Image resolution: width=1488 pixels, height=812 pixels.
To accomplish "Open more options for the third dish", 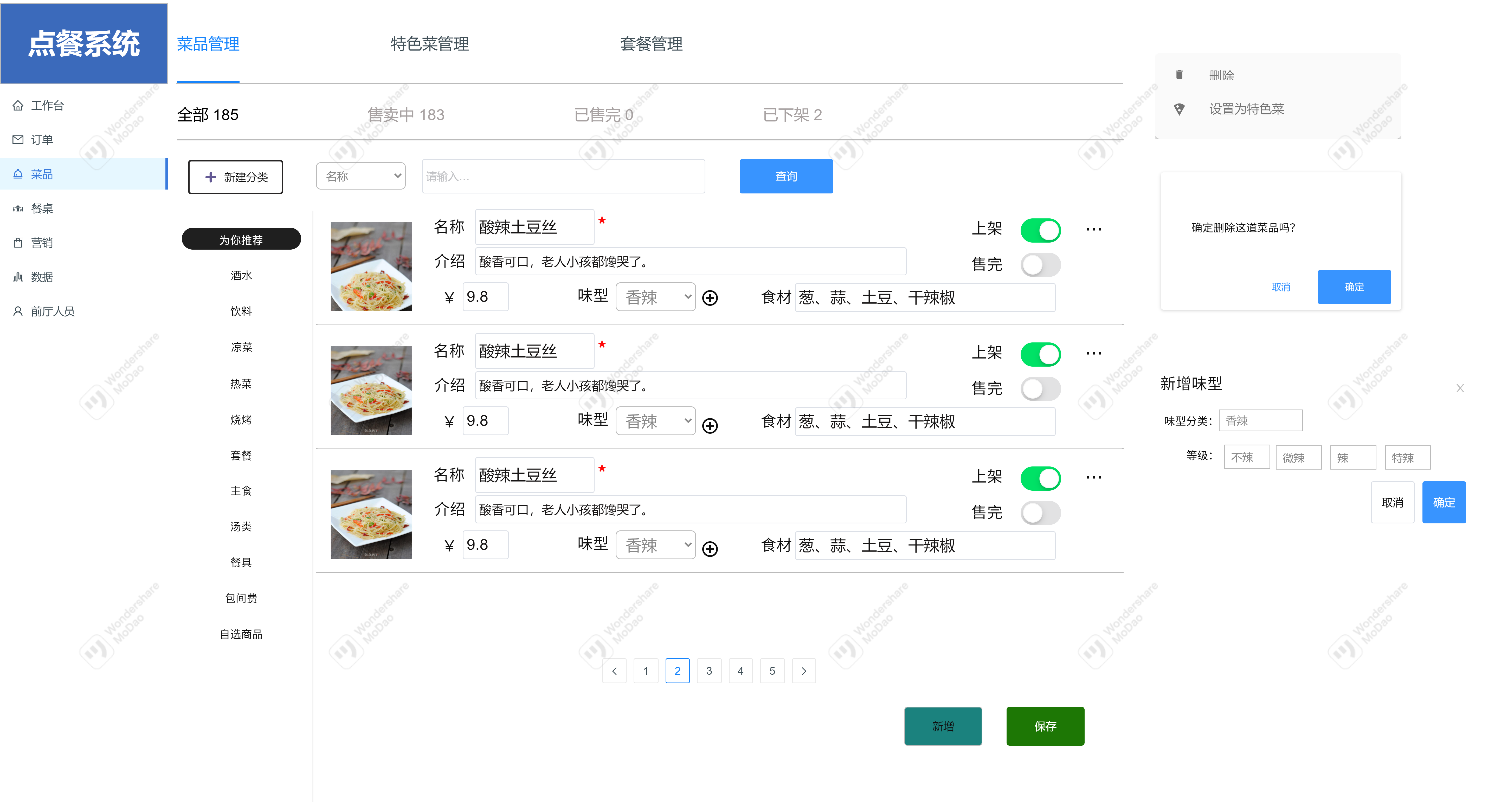I will (1093, 477).
